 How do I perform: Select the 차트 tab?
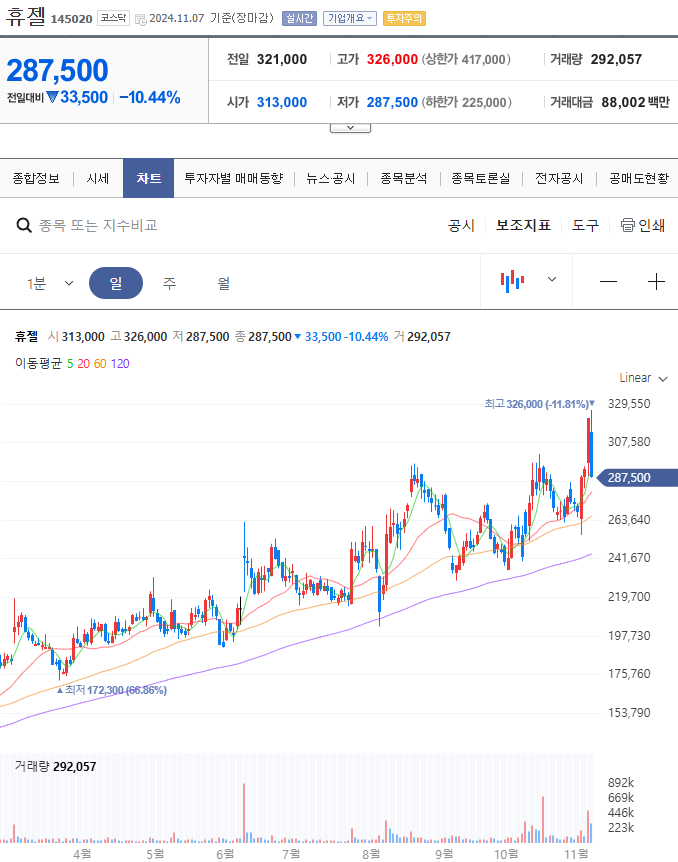tap(148, 178)
